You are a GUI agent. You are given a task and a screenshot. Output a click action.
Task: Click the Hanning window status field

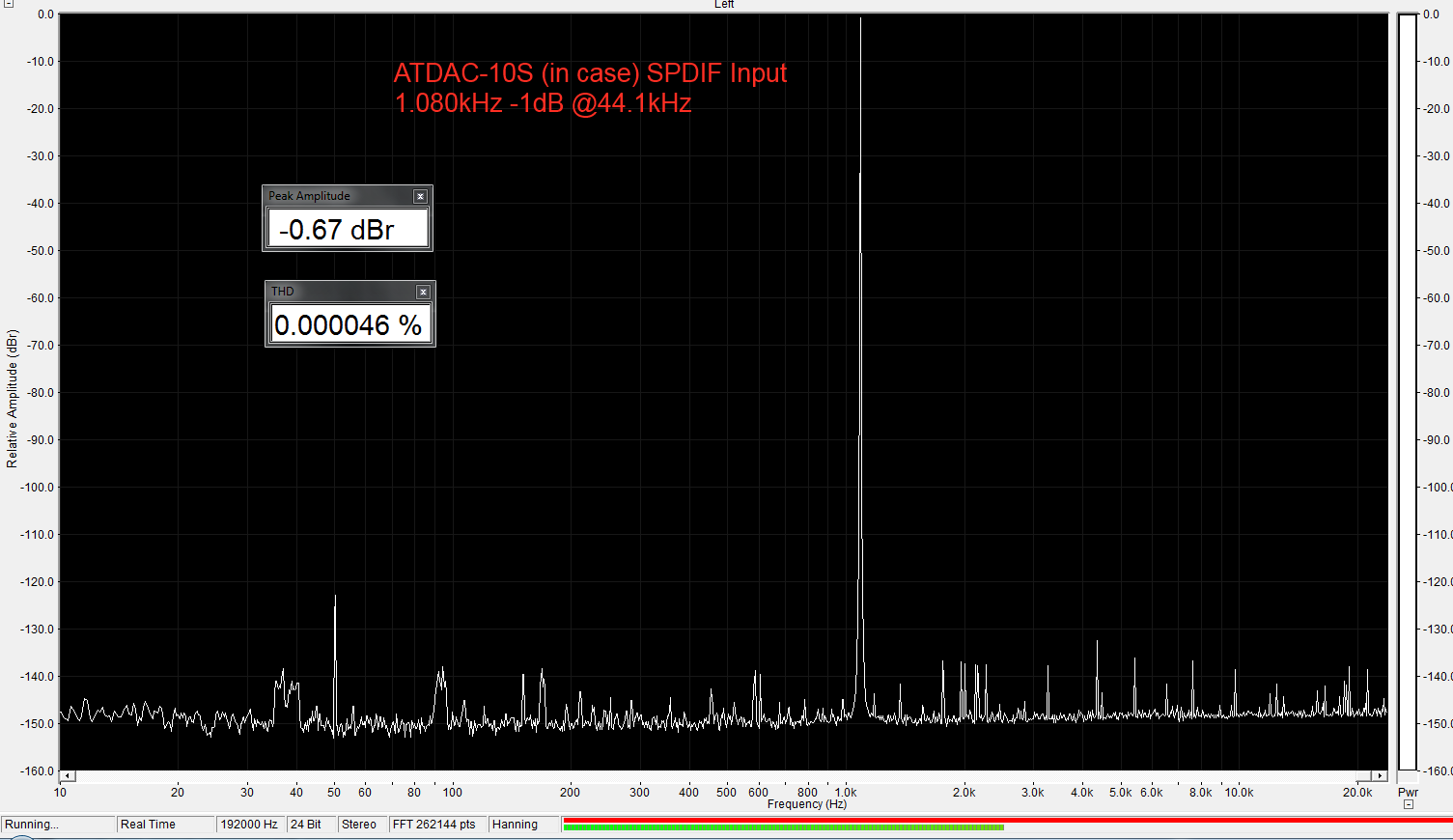523,825
